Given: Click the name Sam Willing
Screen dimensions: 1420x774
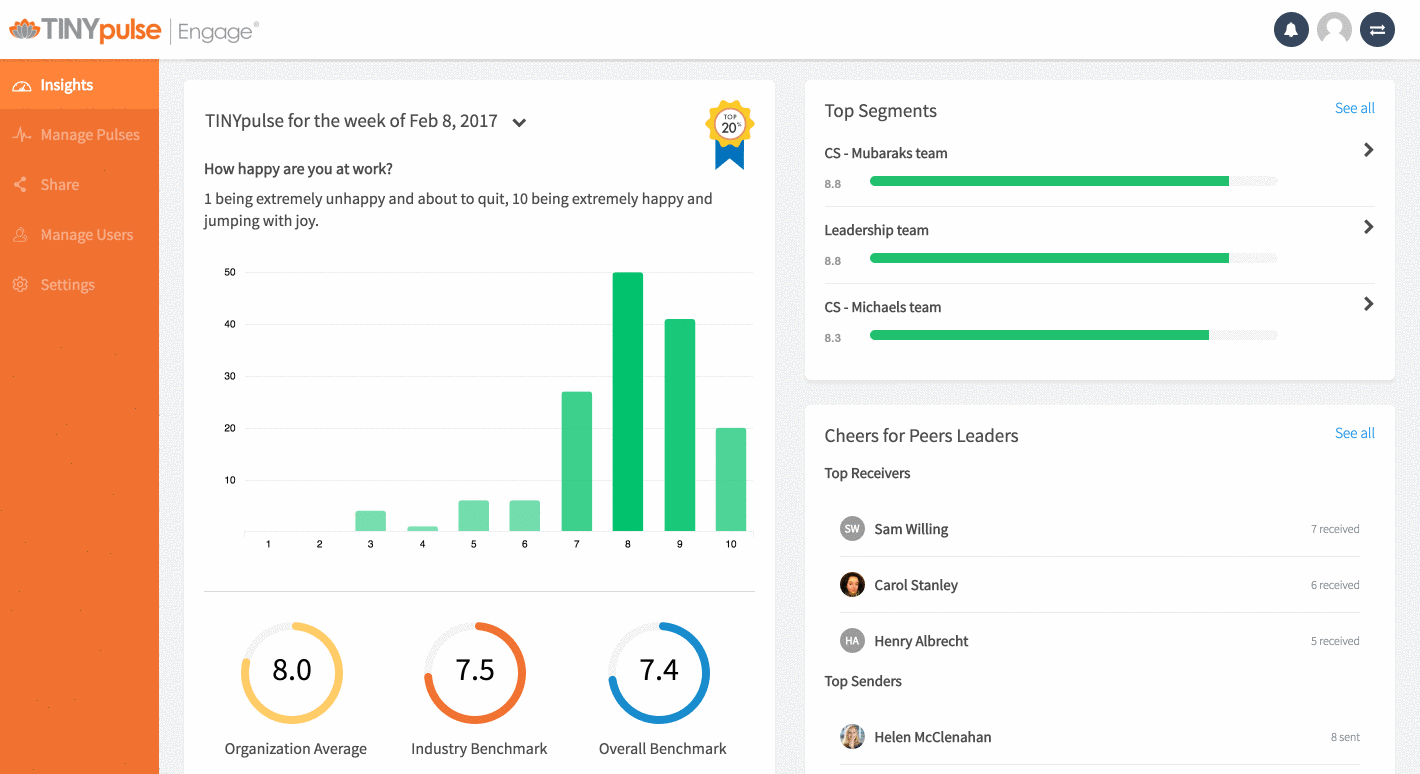Looking at the screenshot, I should [x=911, y=529].
